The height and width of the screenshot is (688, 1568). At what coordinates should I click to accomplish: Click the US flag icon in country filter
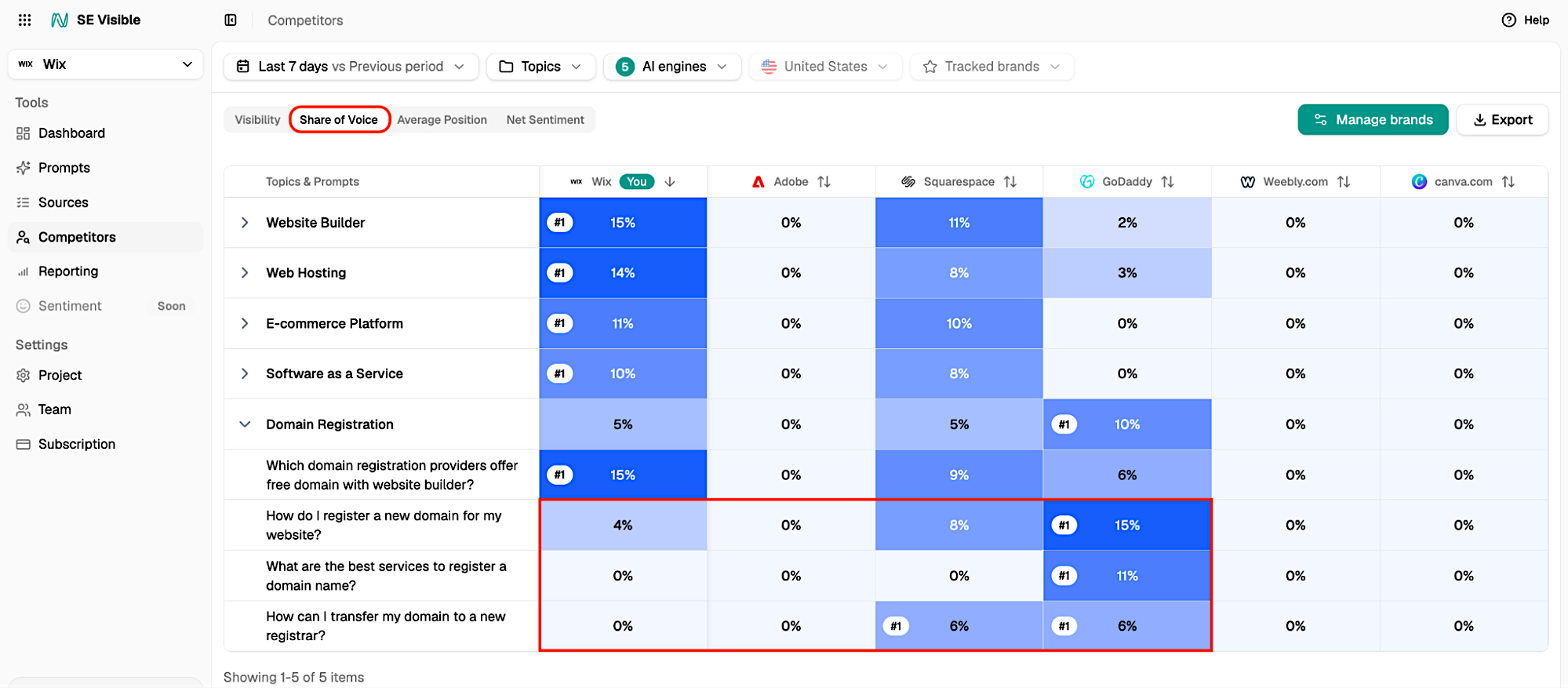(769, 67)
